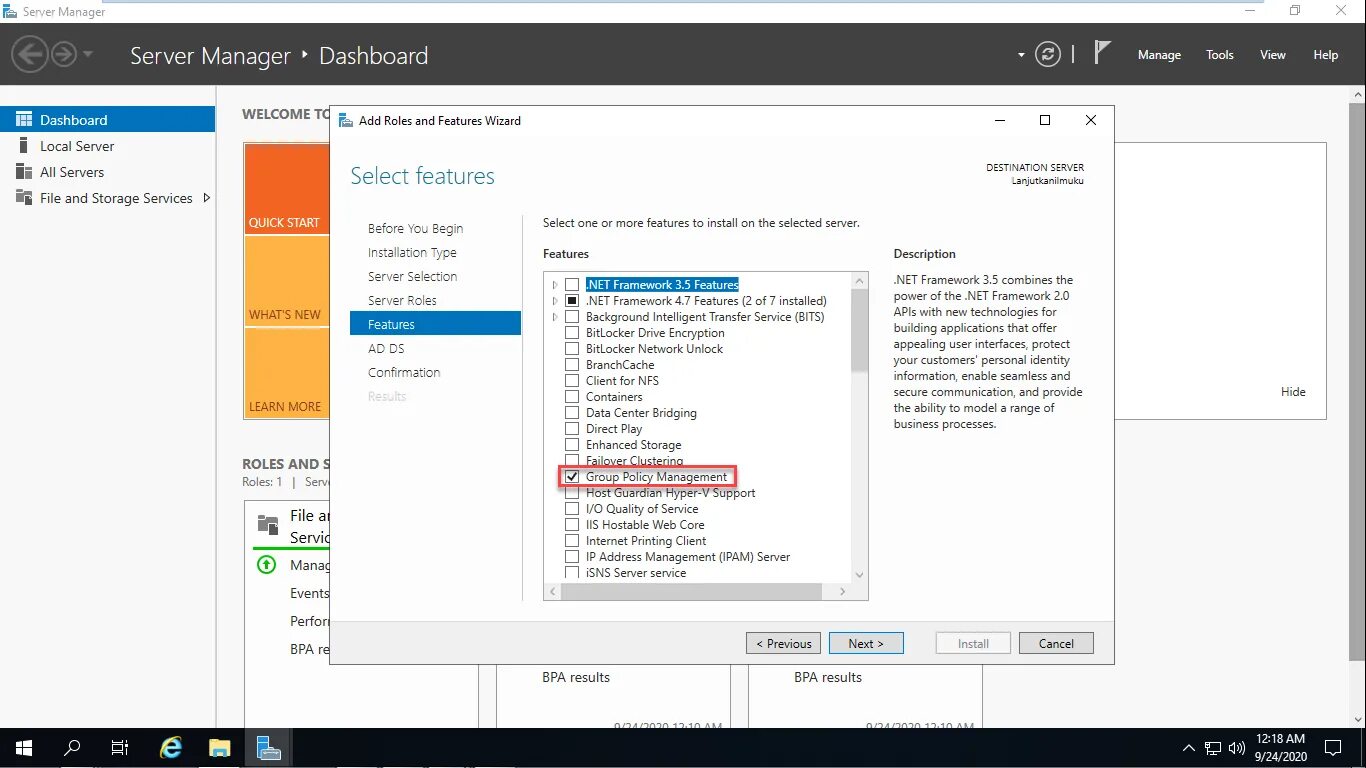
Task: Enable Client for NFS checkbox
Action: click(x=572, y=381)
